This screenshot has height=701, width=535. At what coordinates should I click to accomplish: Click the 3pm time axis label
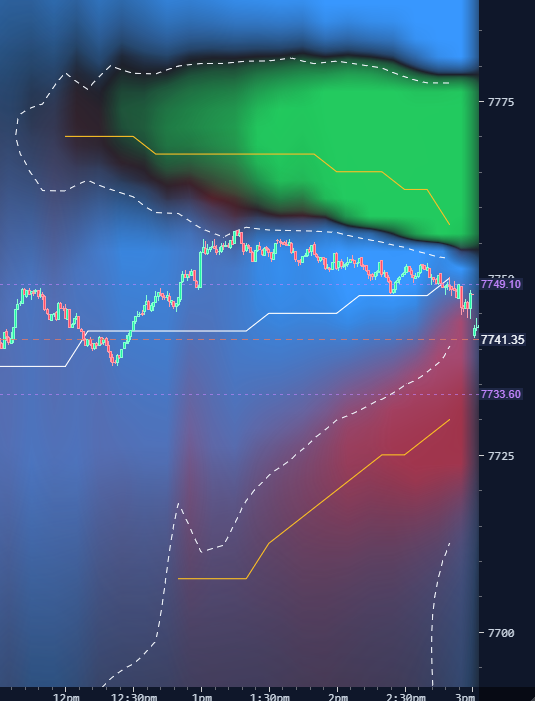coord(465,697)
